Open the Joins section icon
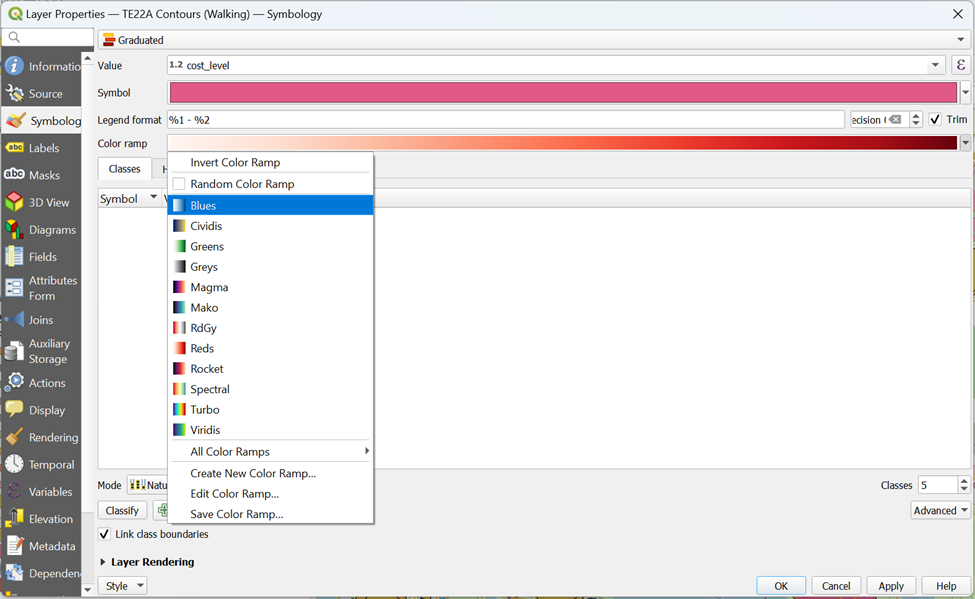 tap(14, 320)
